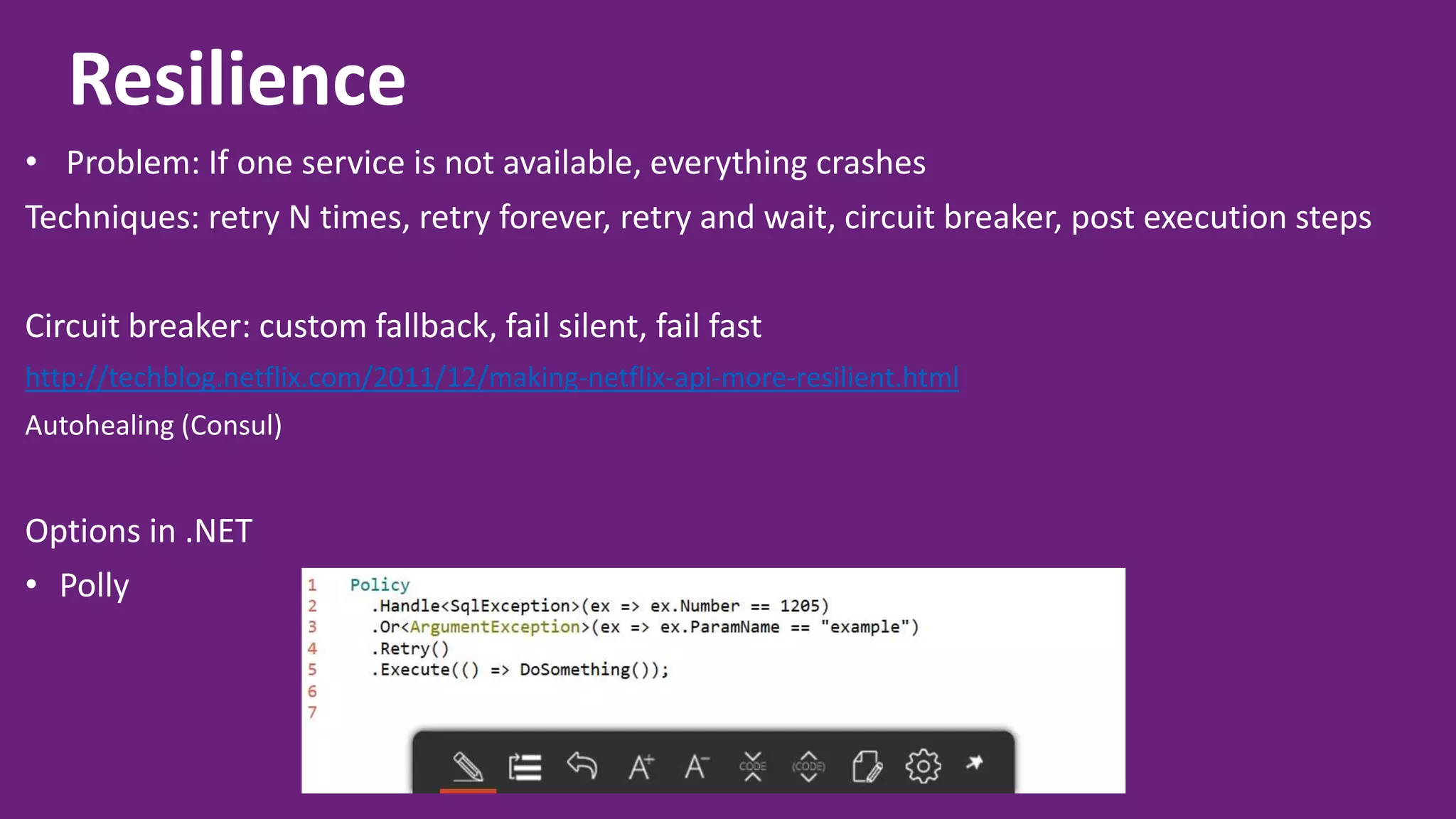Click line number 6 in code gutter
This screenshot has height=819, width=1456.
[x=312, y=691]
